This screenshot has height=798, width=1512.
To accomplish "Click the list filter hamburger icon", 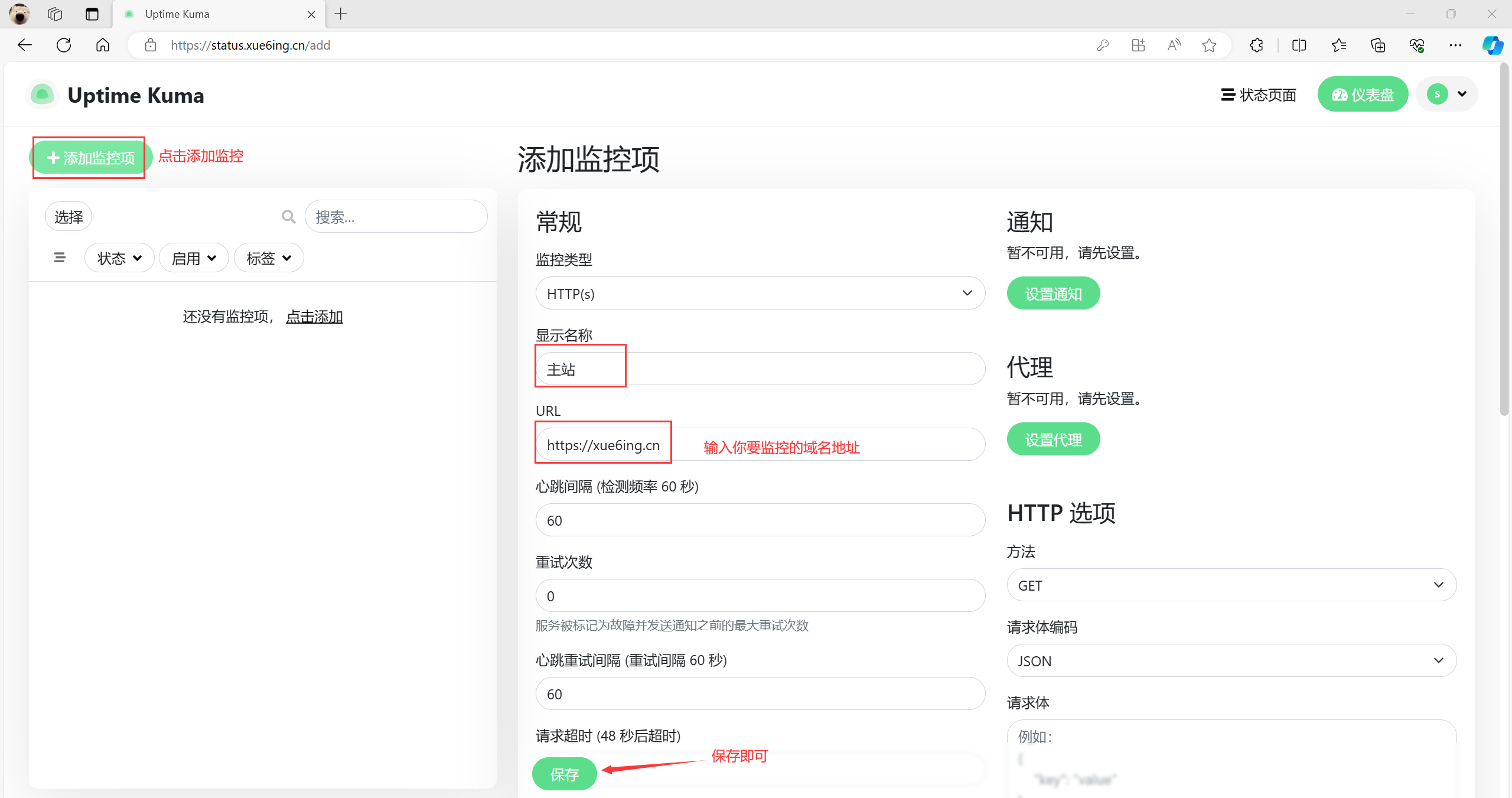I will (x=60, y=258).
